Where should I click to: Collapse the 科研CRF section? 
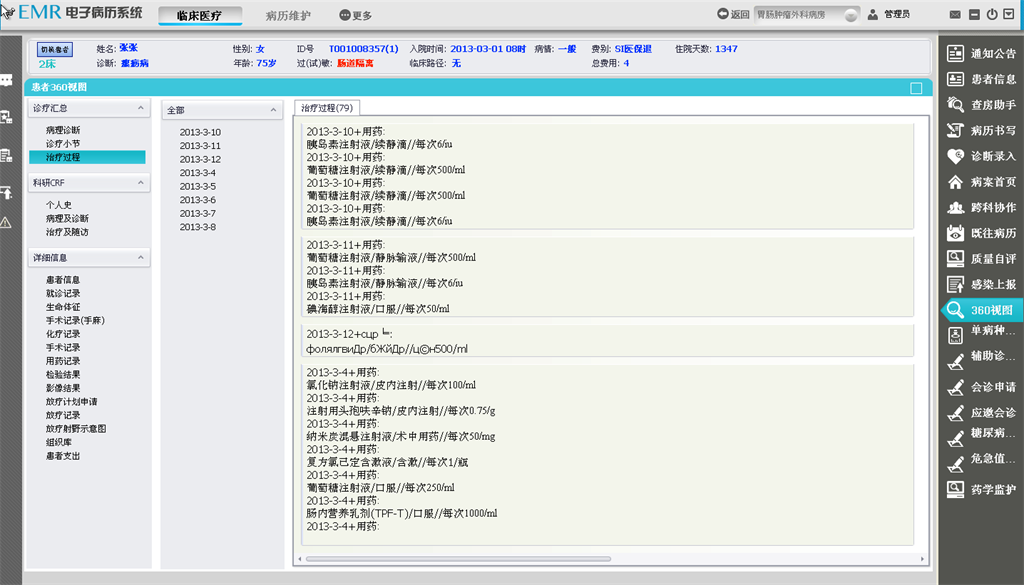[140, 183]
